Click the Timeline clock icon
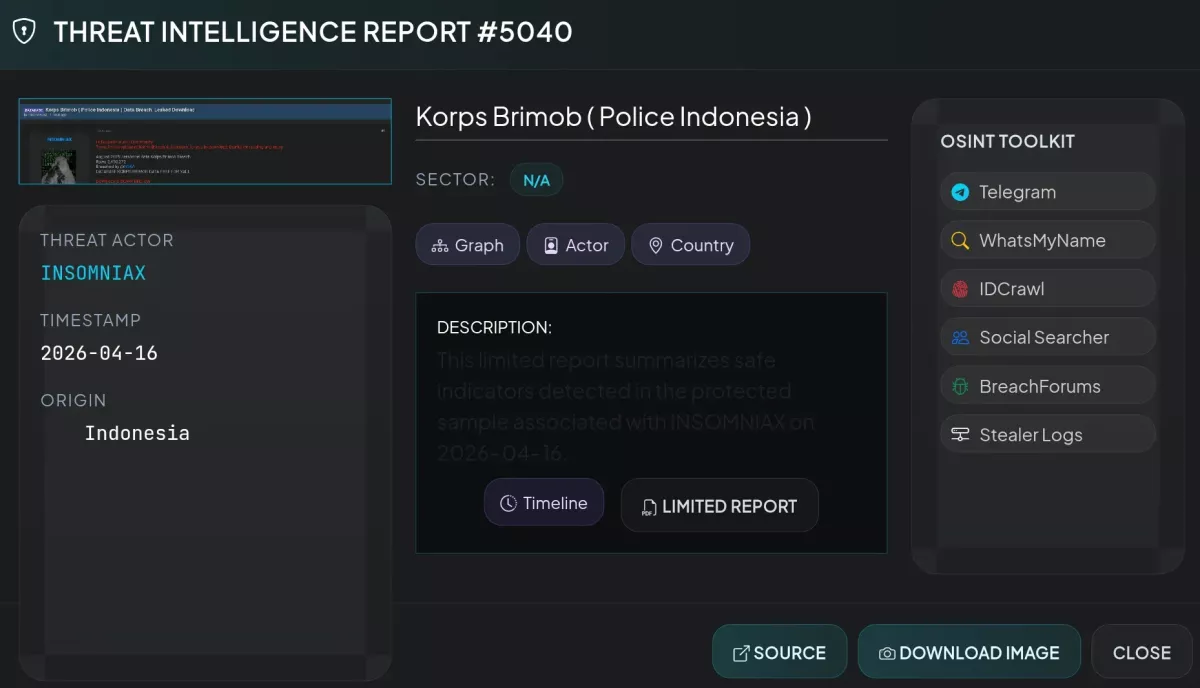This screenshot has width=1200, height=688. pyautogui.click(x=509, y=503)
